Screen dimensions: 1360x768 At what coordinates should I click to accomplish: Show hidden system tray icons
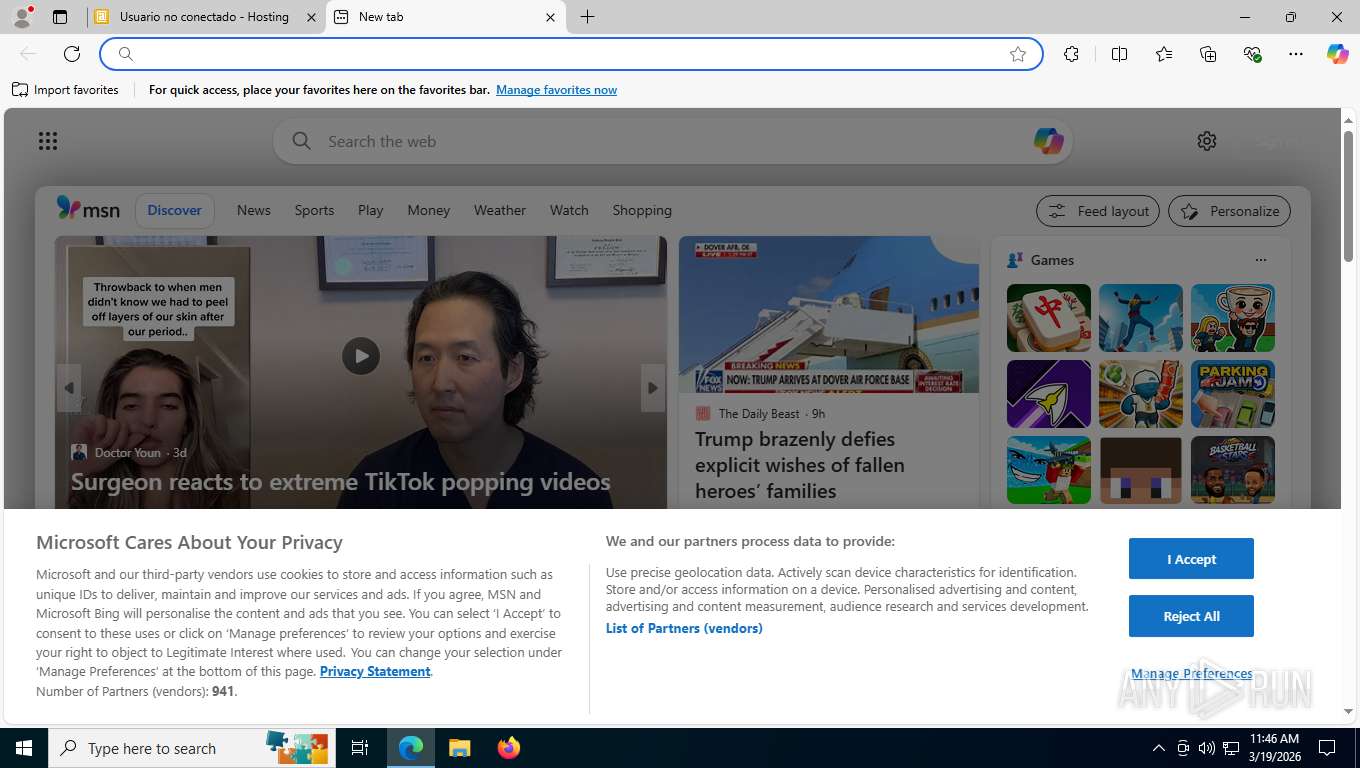coord(1159,748)
